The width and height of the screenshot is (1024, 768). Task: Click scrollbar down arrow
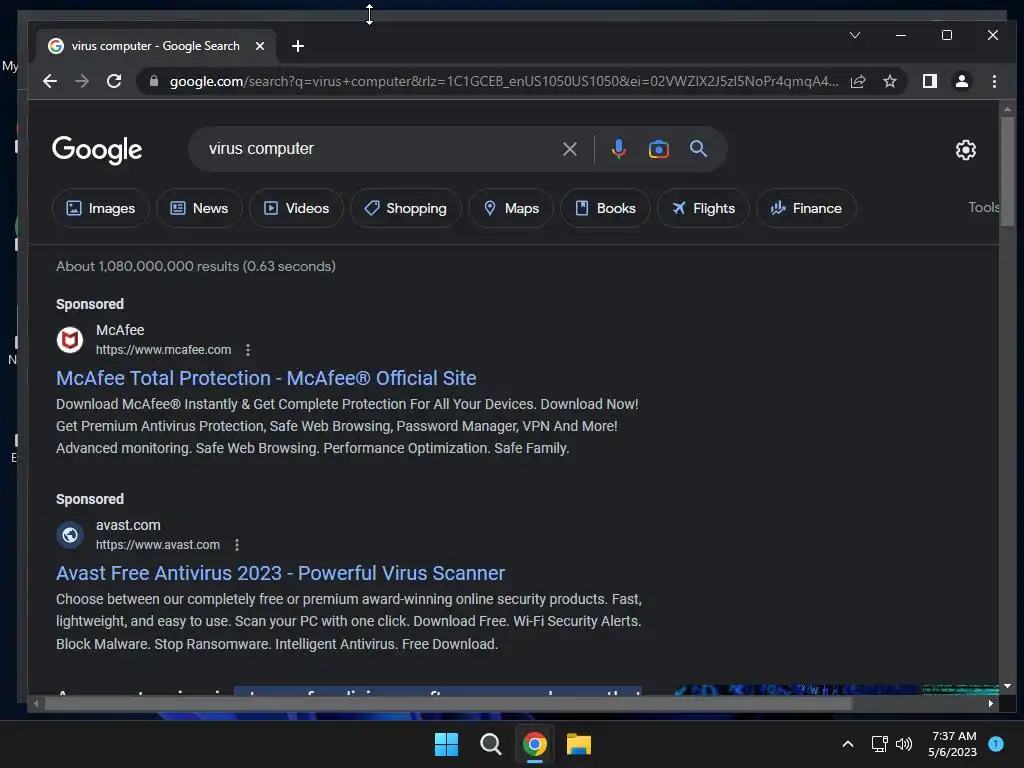[x=1007, y=686]
